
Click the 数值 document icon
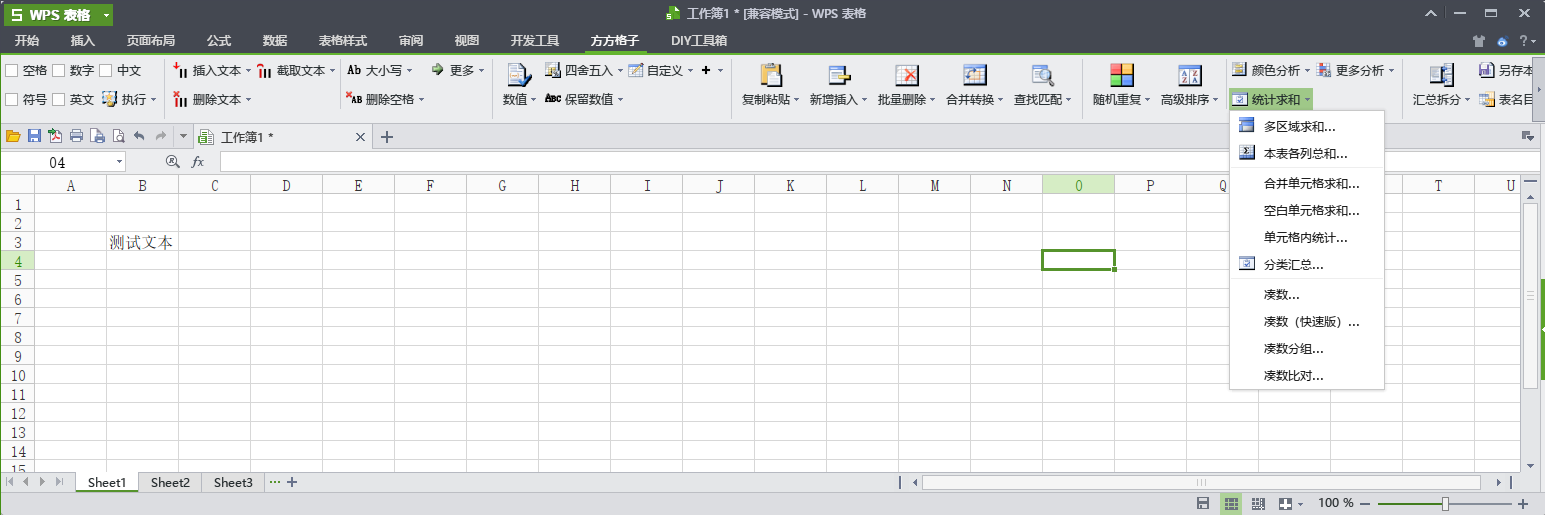[x=519, y=76]
